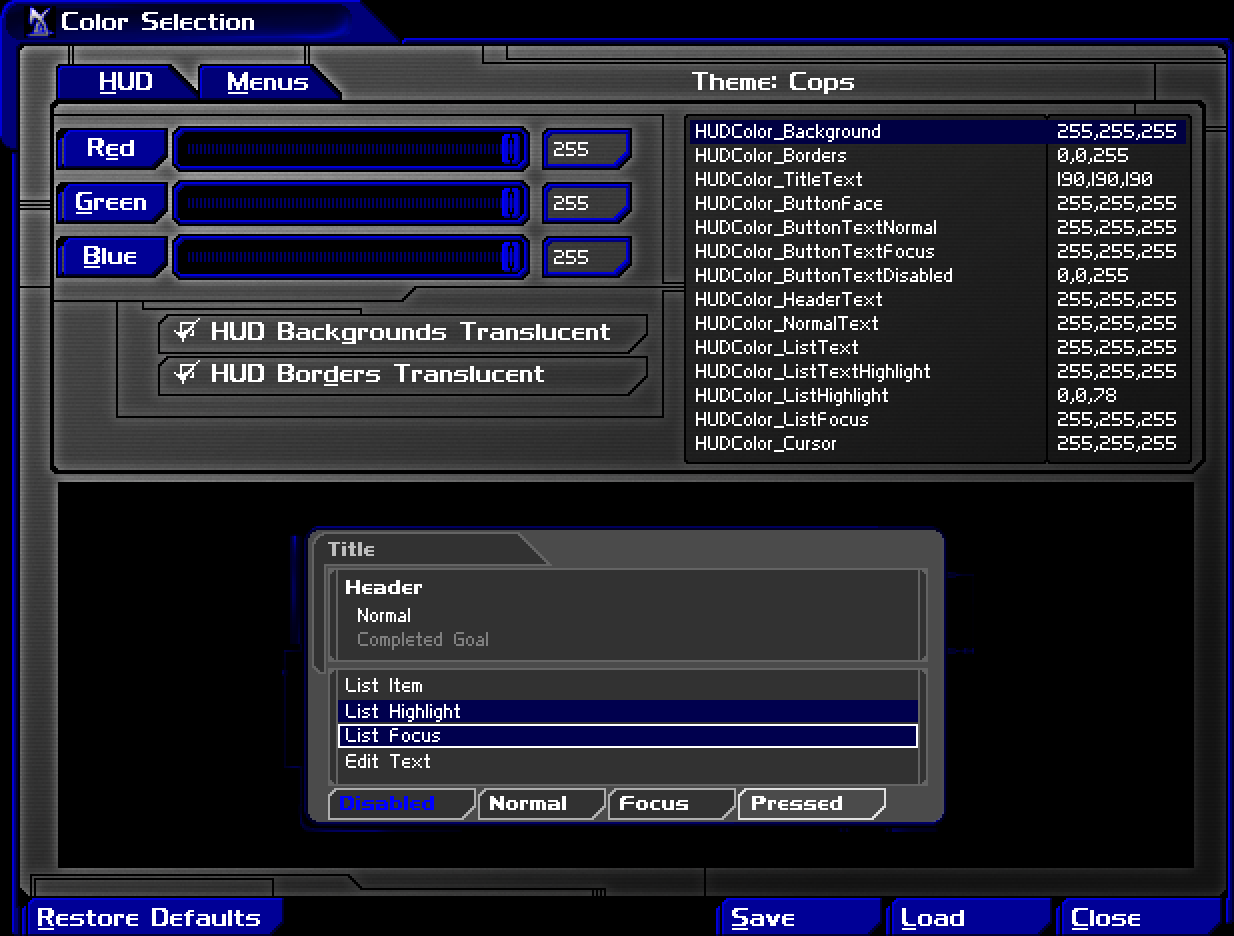Toggle HUD Backgrounds Translucent checkbox

point(402,332)
